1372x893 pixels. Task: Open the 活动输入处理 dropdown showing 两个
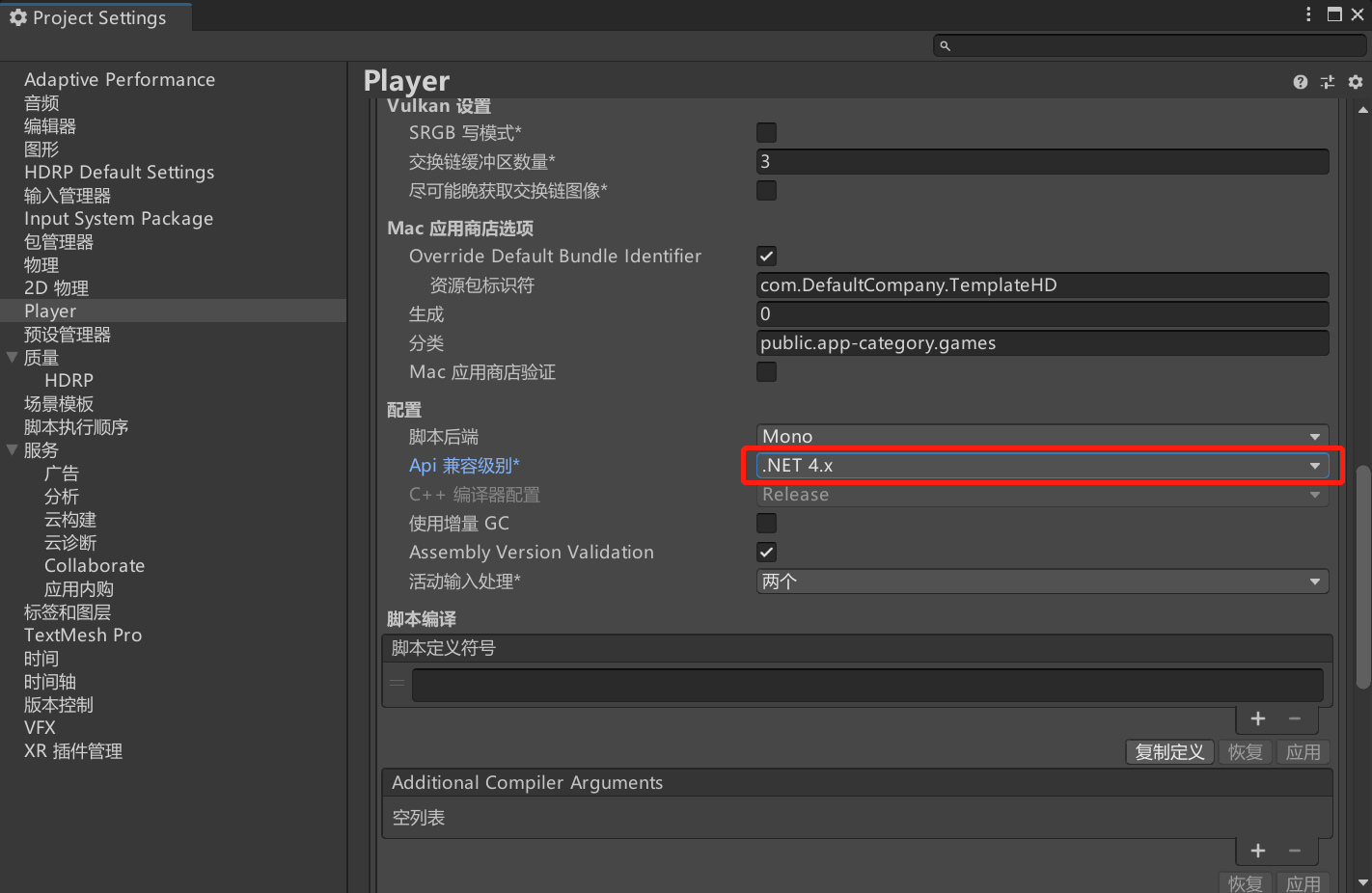[x=1042, y=581]
